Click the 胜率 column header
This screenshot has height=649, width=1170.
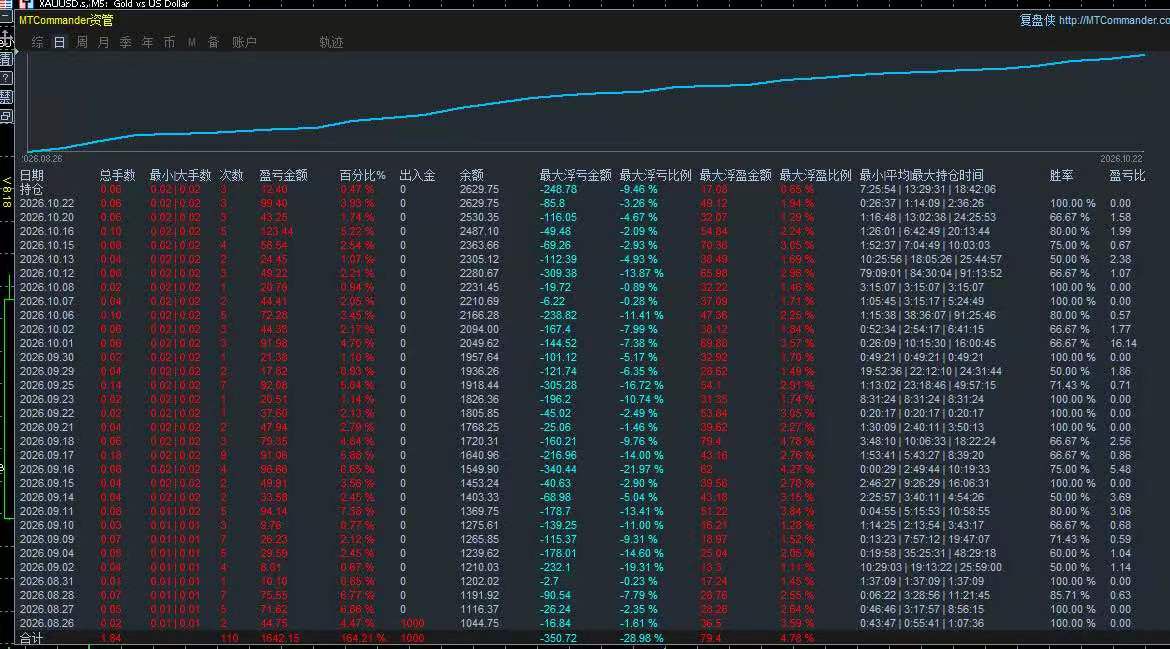pos(1061,175)
